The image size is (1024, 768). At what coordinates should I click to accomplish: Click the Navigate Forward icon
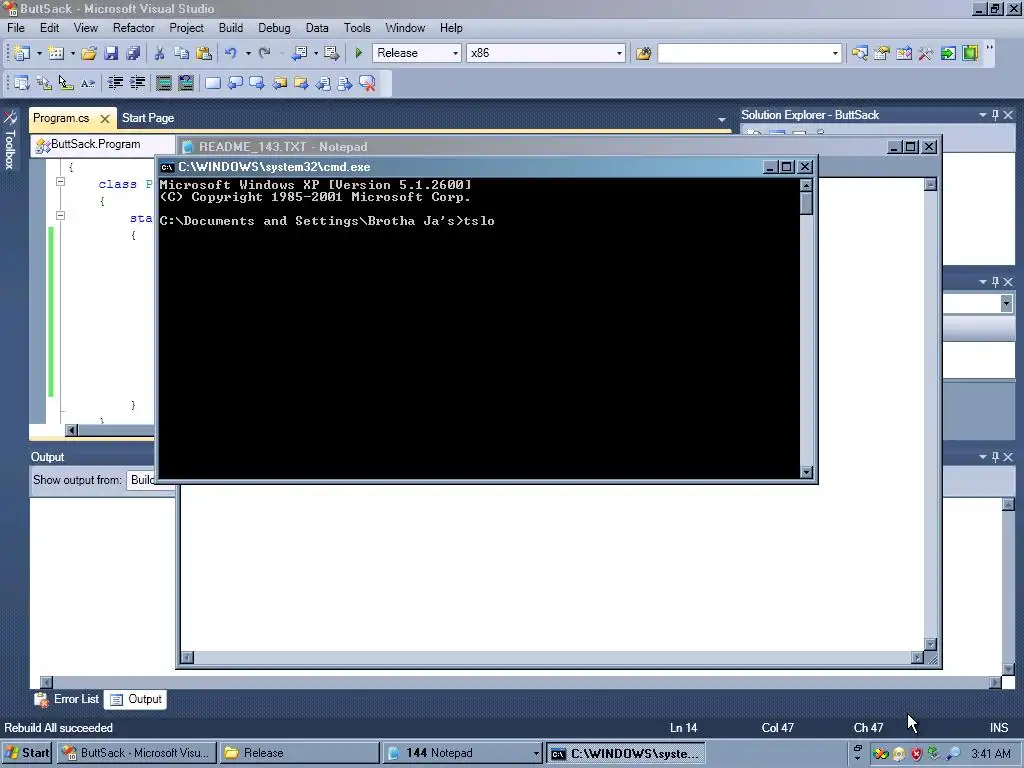click(332, 53)
